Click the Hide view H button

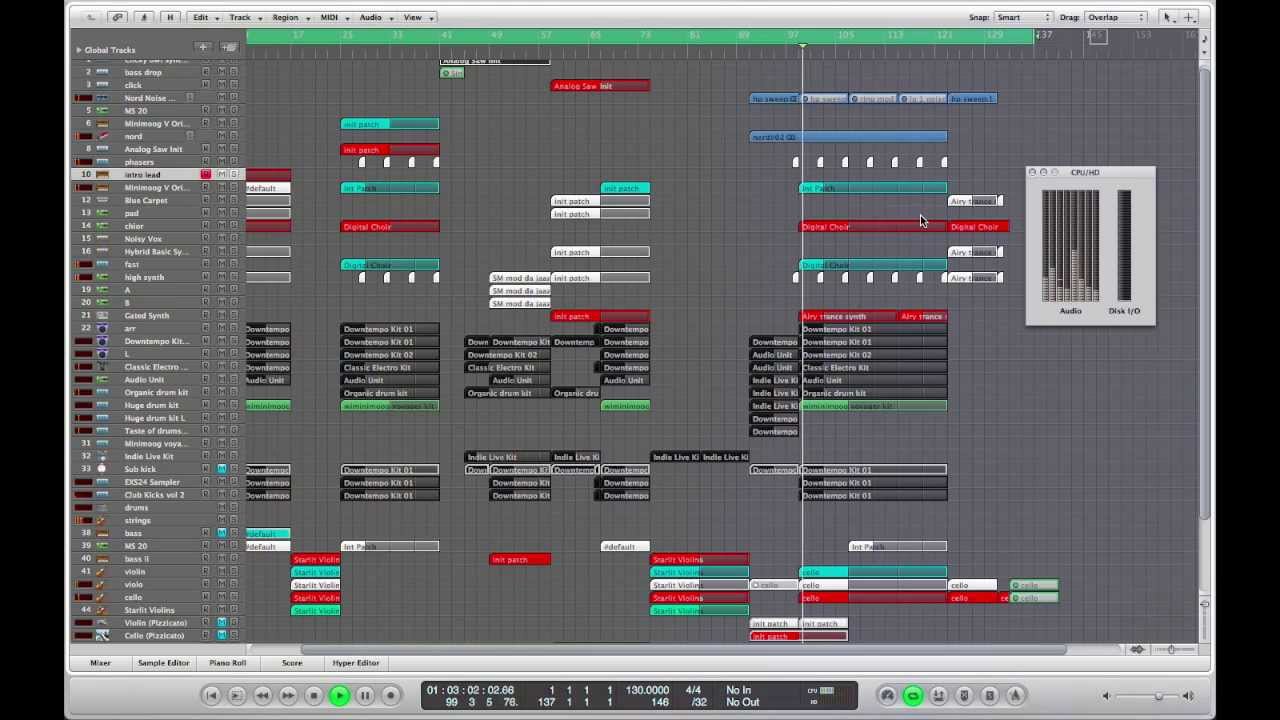[170, 17]
